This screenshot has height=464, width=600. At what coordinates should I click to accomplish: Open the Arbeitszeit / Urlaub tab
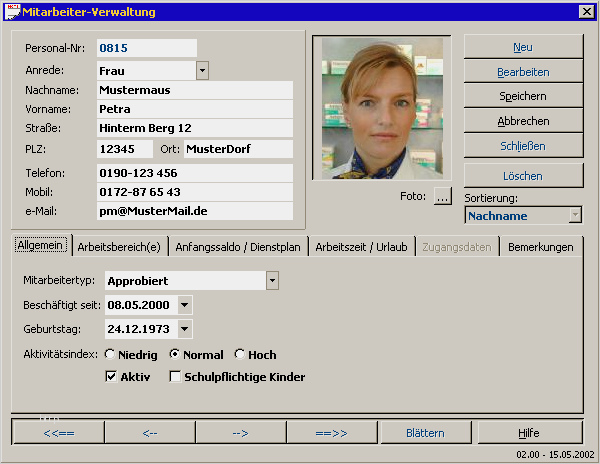click(361, 247)
